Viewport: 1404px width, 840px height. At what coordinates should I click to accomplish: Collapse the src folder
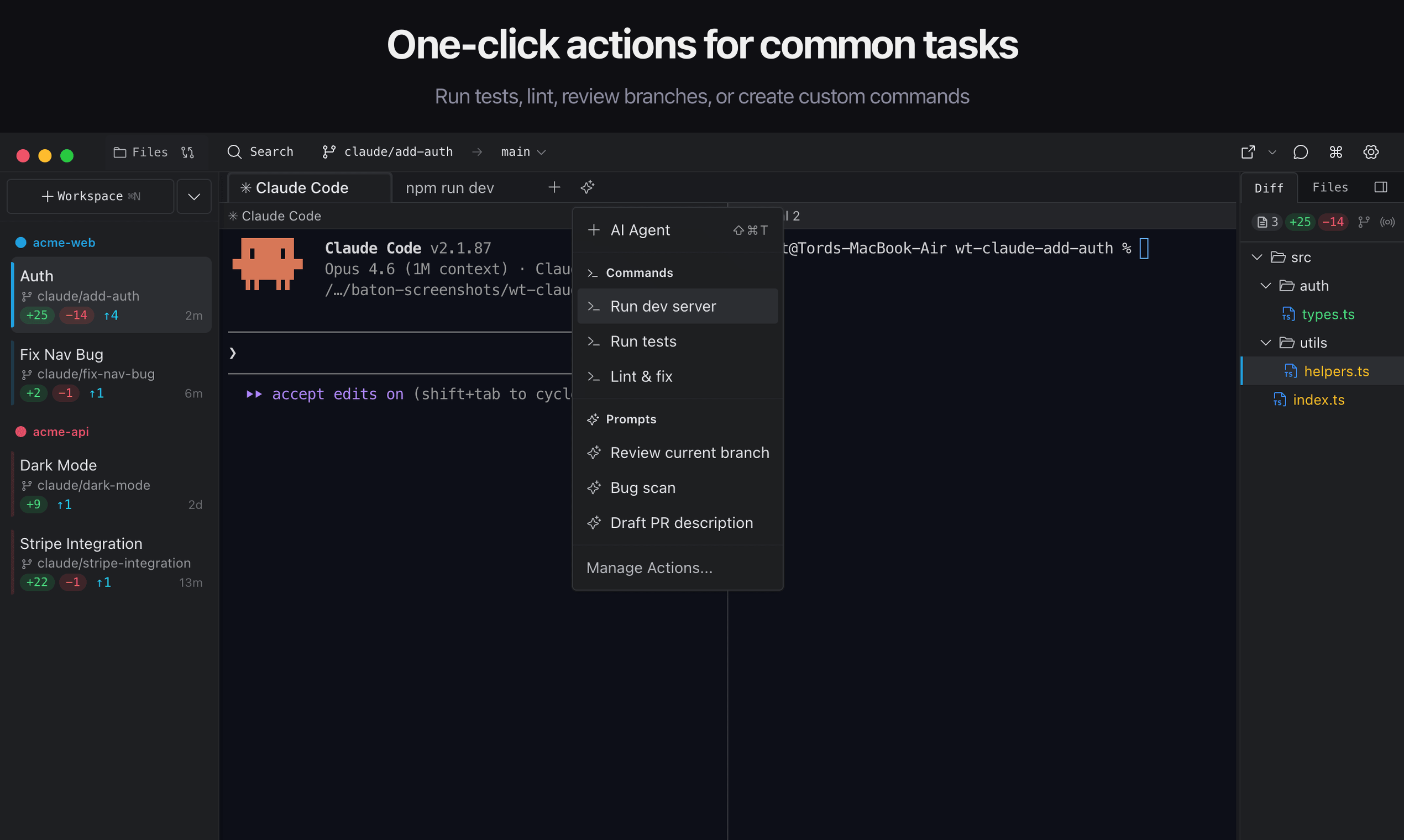(x=1257, y=258)
